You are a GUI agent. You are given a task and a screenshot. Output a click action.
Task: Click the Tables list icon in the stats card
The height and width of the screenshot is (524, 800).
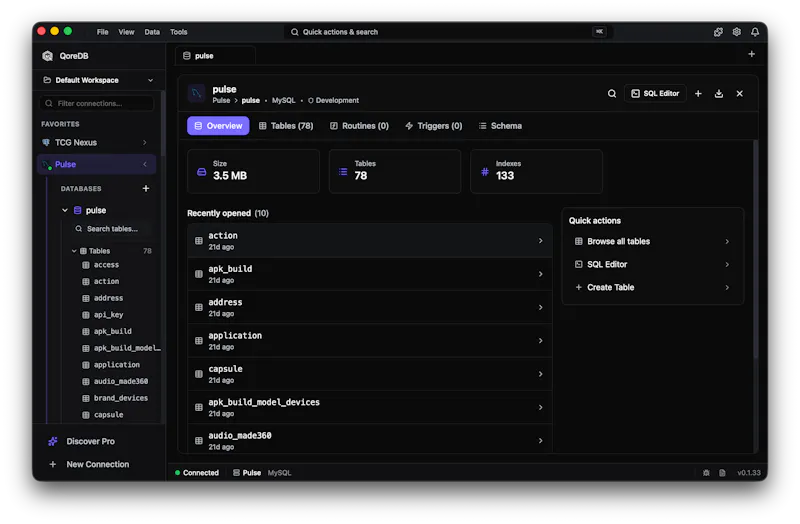[x=343, y=172]
